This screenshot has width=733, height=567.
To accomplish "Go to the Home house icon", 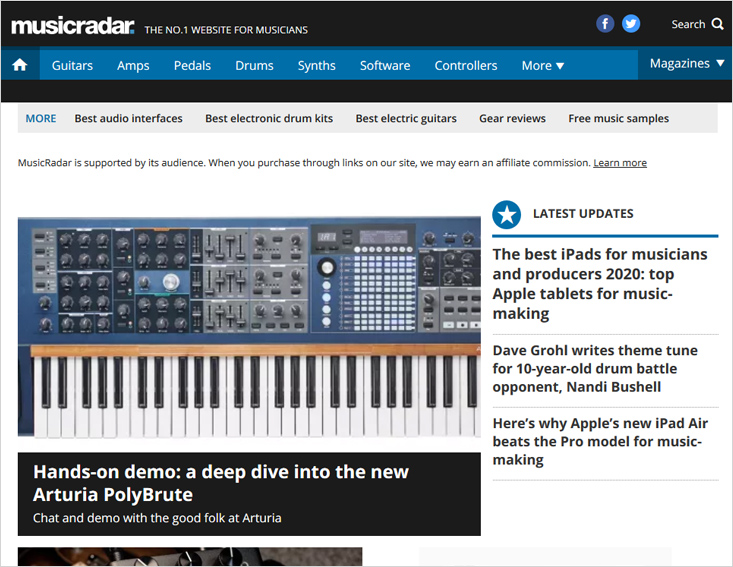I will pos(20,65).
